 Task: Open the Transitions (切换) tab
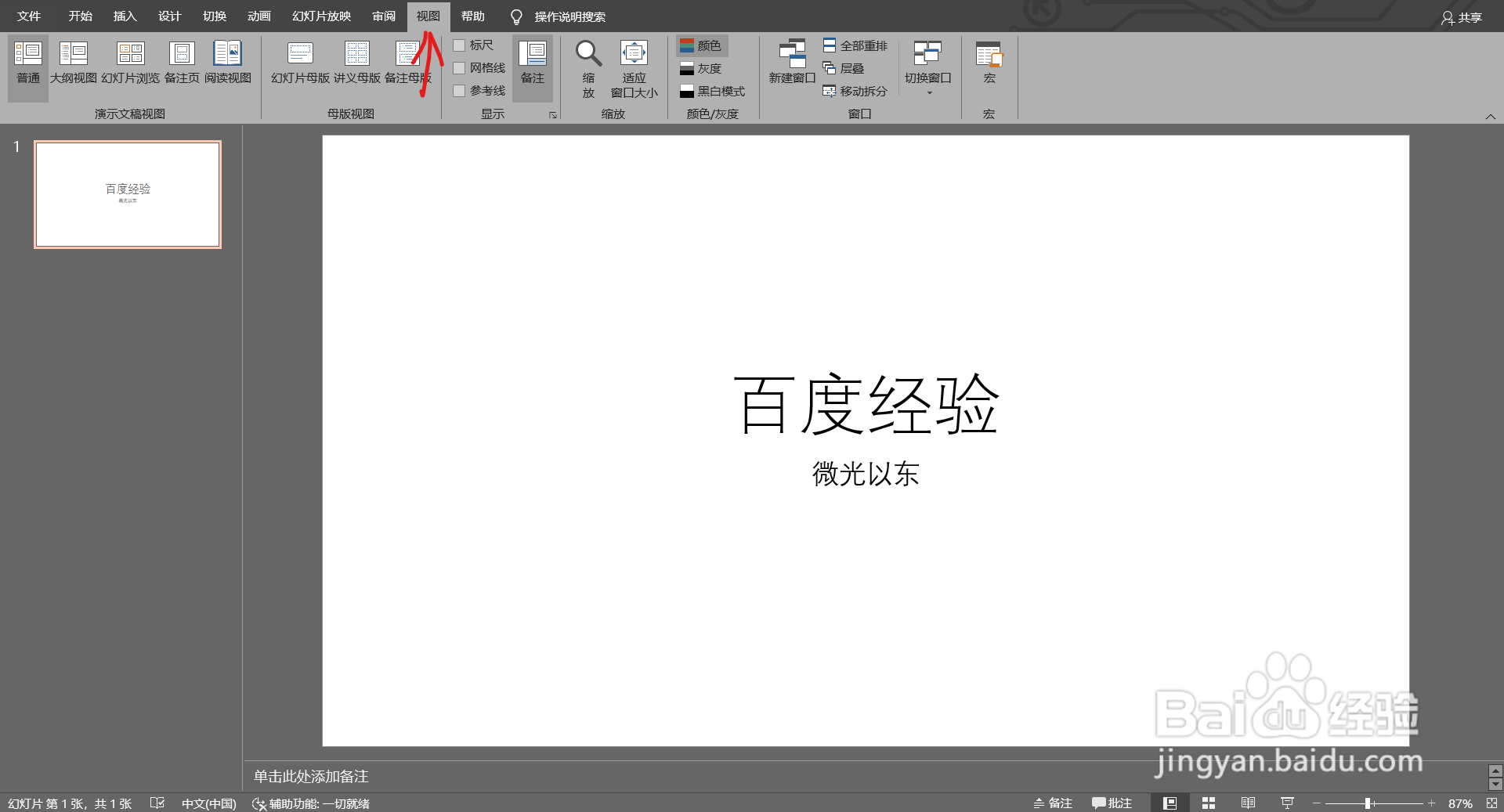point(215,16)
